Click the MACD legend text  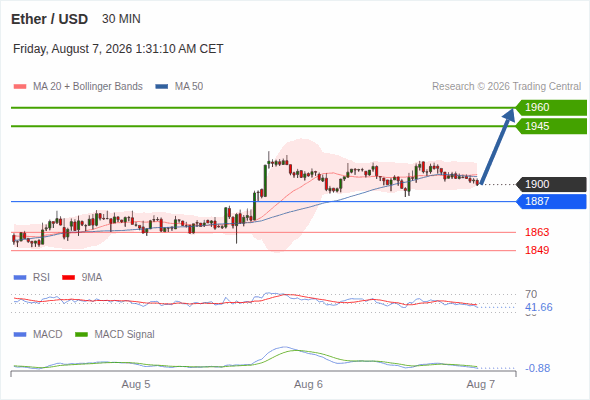pyautogui.click(x=48, y=334)
